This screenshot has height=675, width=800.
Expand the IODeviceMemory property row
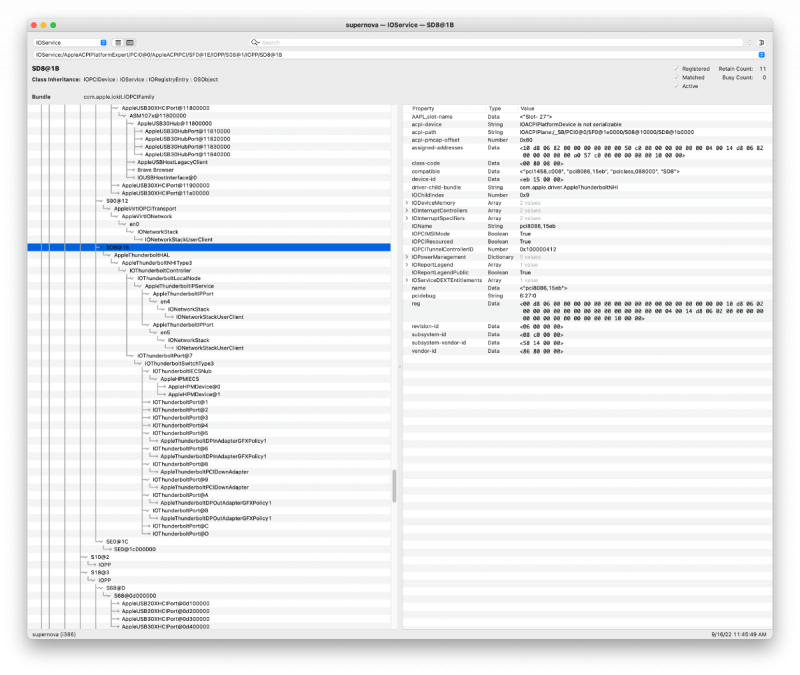(406, 203)
